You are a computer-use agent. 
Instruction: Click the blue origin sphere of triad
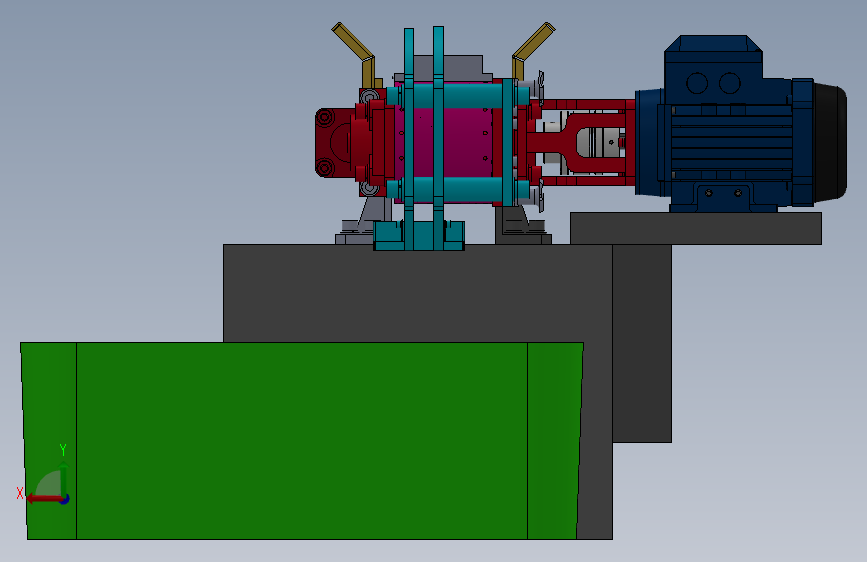point(64,499)
